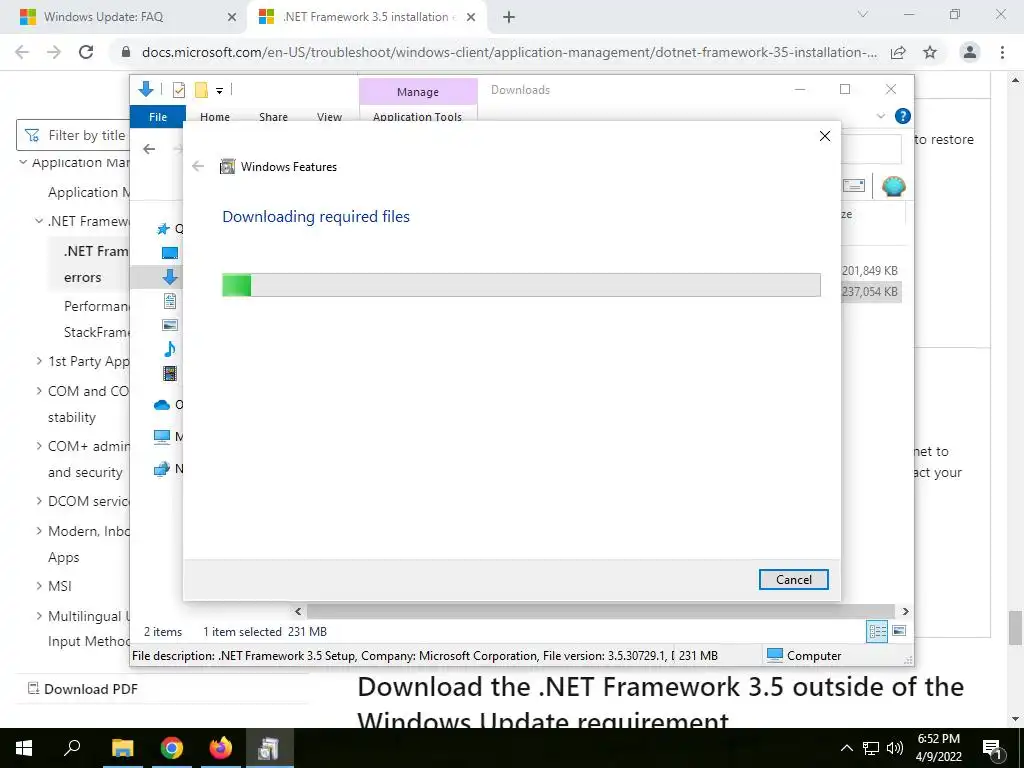Click the taskbar volume speaker icon

[x=895, y=748]
